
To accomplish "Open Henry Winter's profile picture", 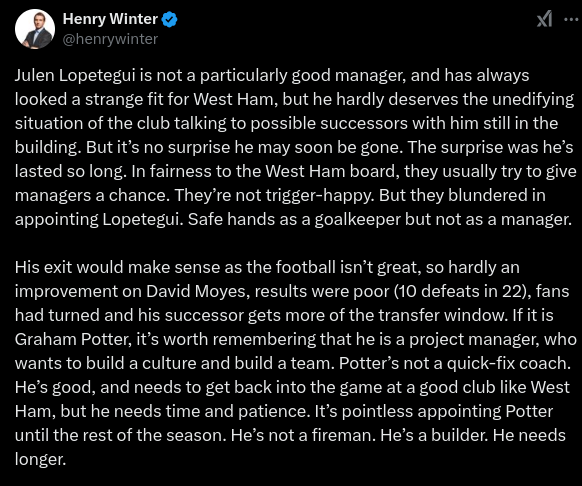I will click(35, 29).
